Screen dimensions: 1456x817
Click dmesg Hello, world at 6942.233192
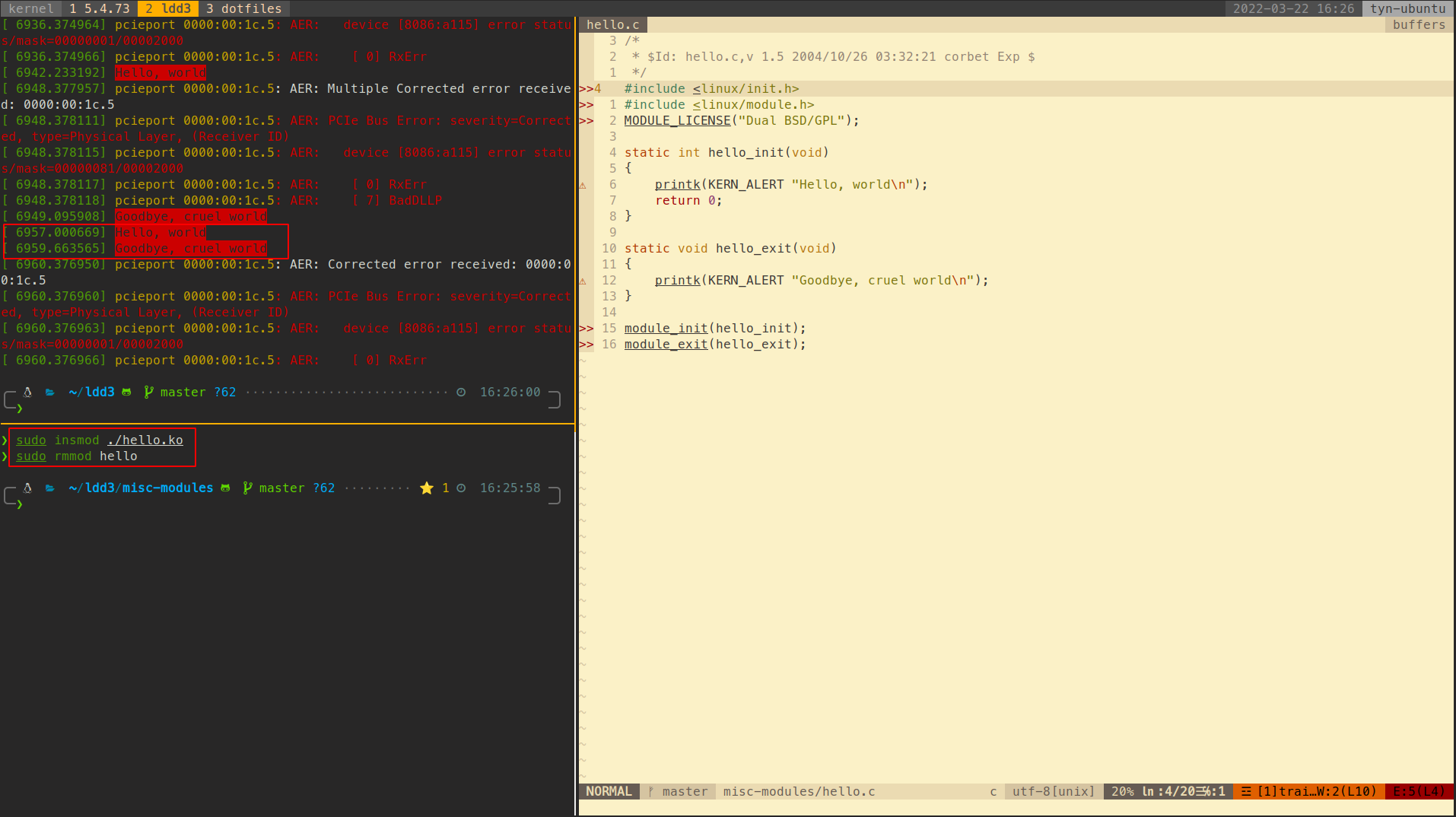[x=161, y=73]
